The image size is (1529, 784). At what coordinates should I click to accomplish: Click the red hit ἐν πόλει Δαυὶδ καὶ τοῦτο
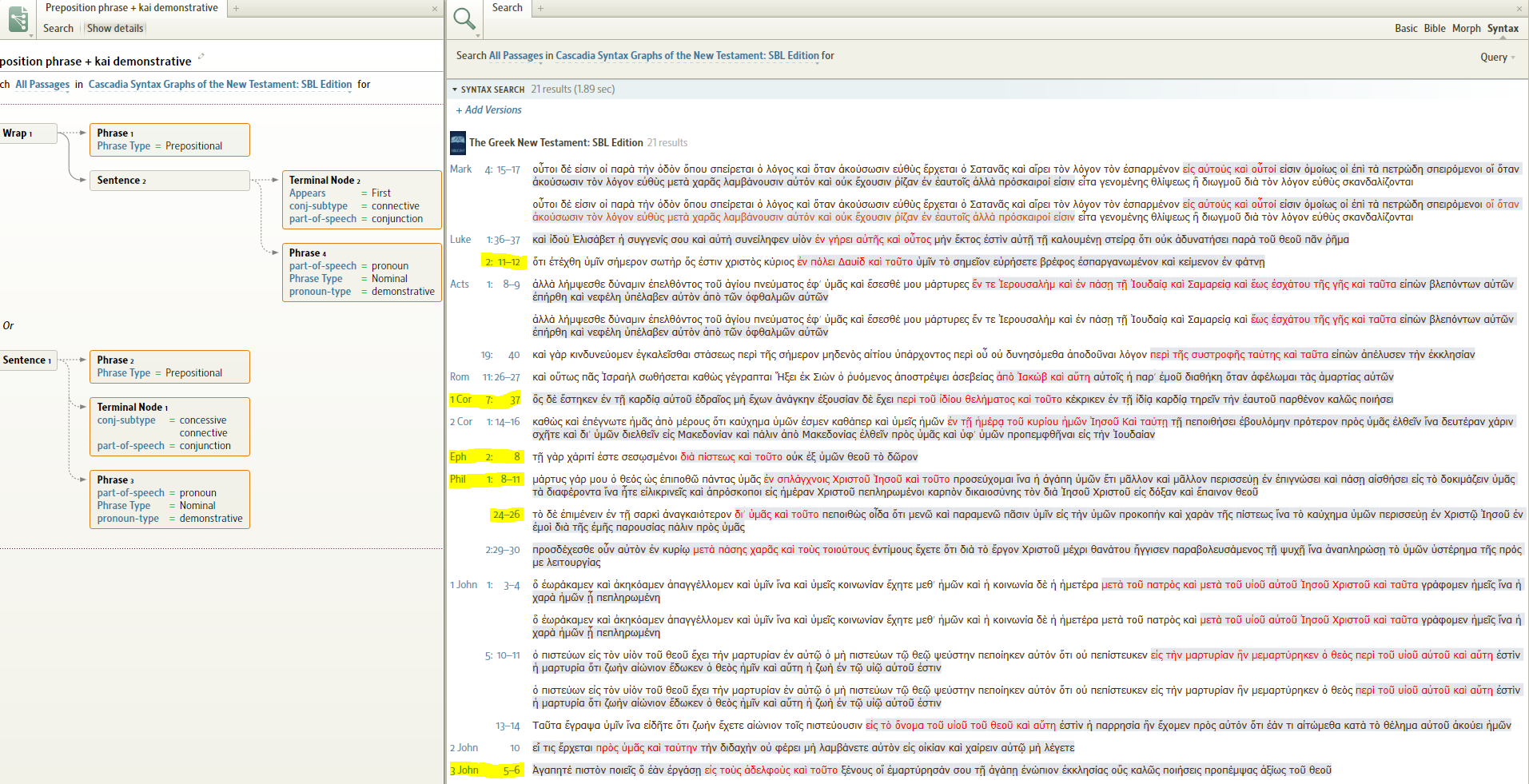tap(855, 262)
